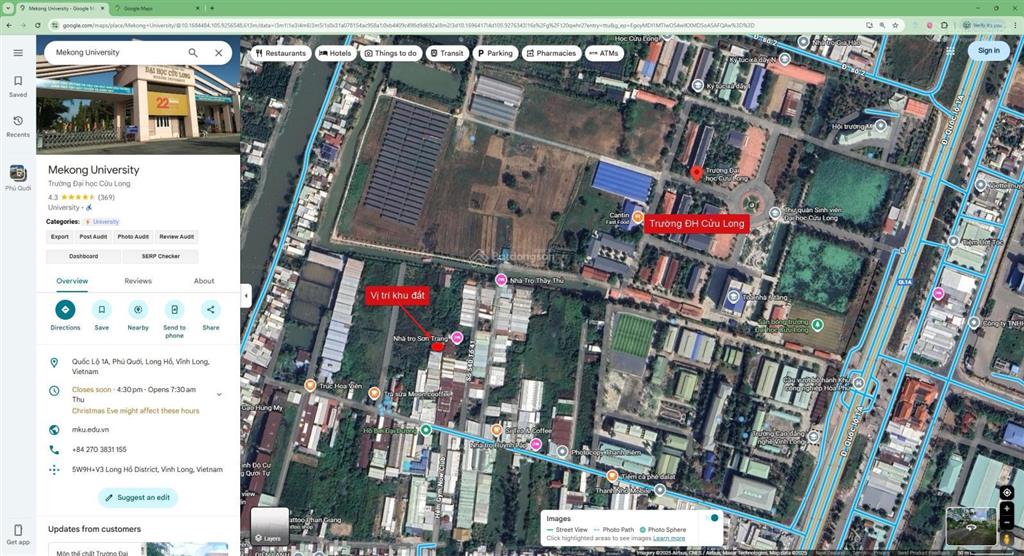Switch to the About tab
This screenshot has width=1024, height=556.
[x=204, y=281]
